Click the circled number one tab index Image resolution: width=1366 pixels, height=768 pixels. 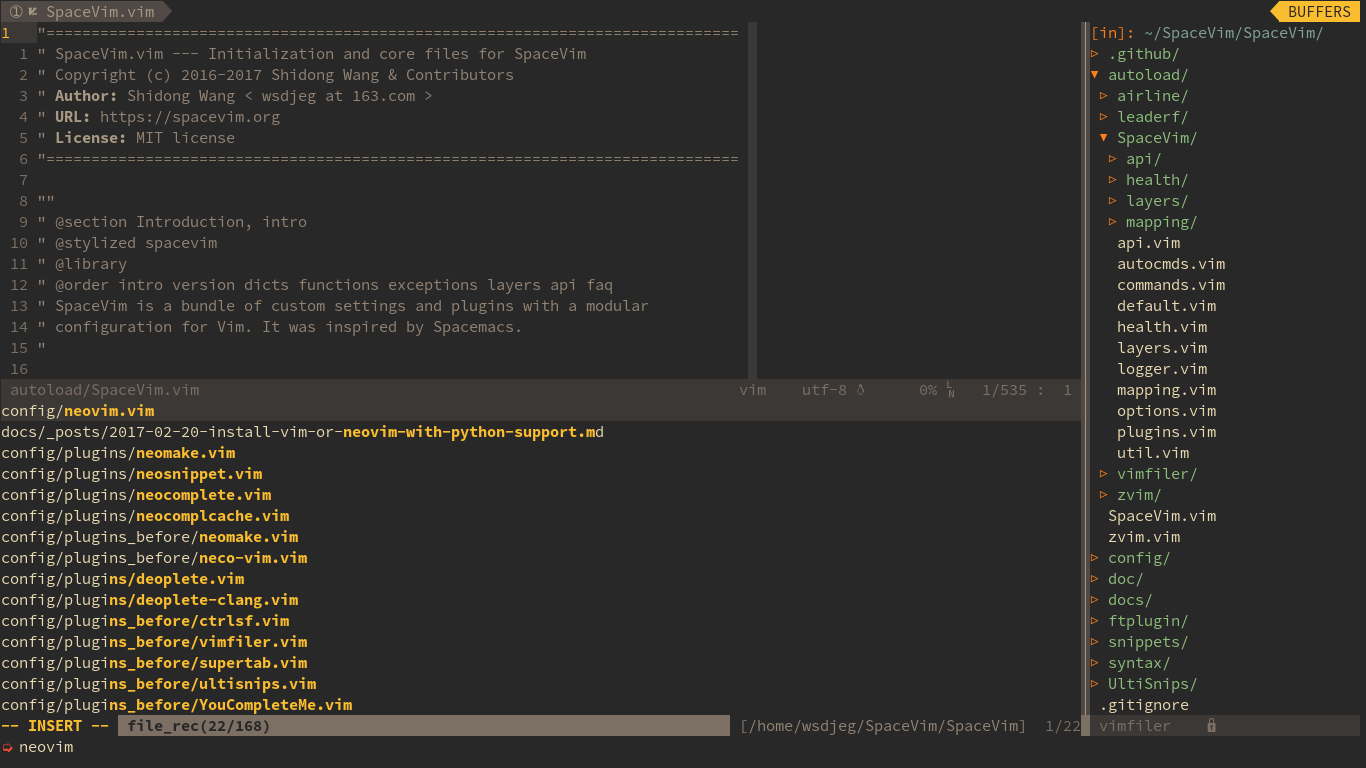(x=16, y=12)
